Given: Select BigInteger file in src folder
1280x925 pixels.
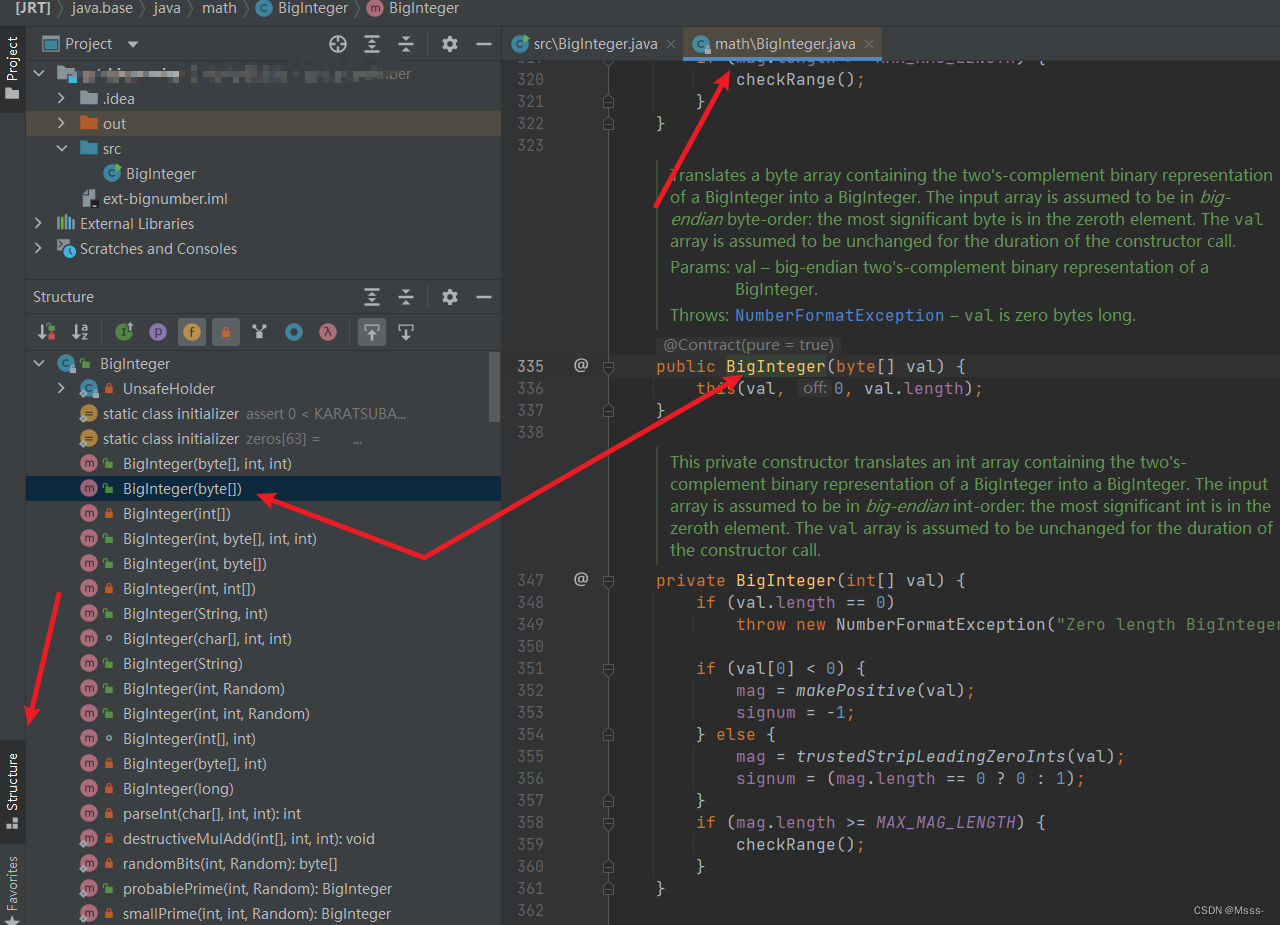Looking at the screenshot, I should tap(150, 173).
